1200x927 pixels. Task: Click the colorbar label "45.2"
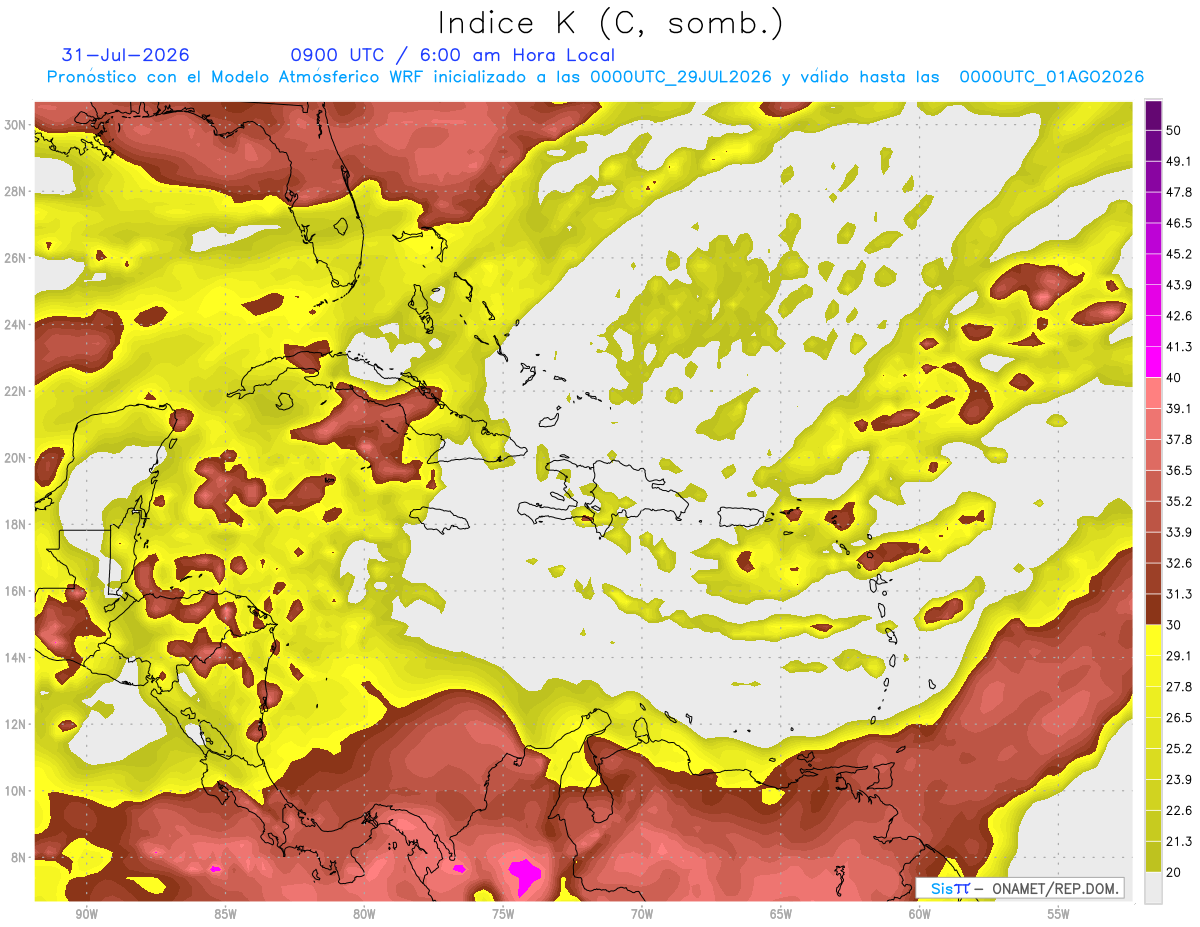tap(1179, 254)
